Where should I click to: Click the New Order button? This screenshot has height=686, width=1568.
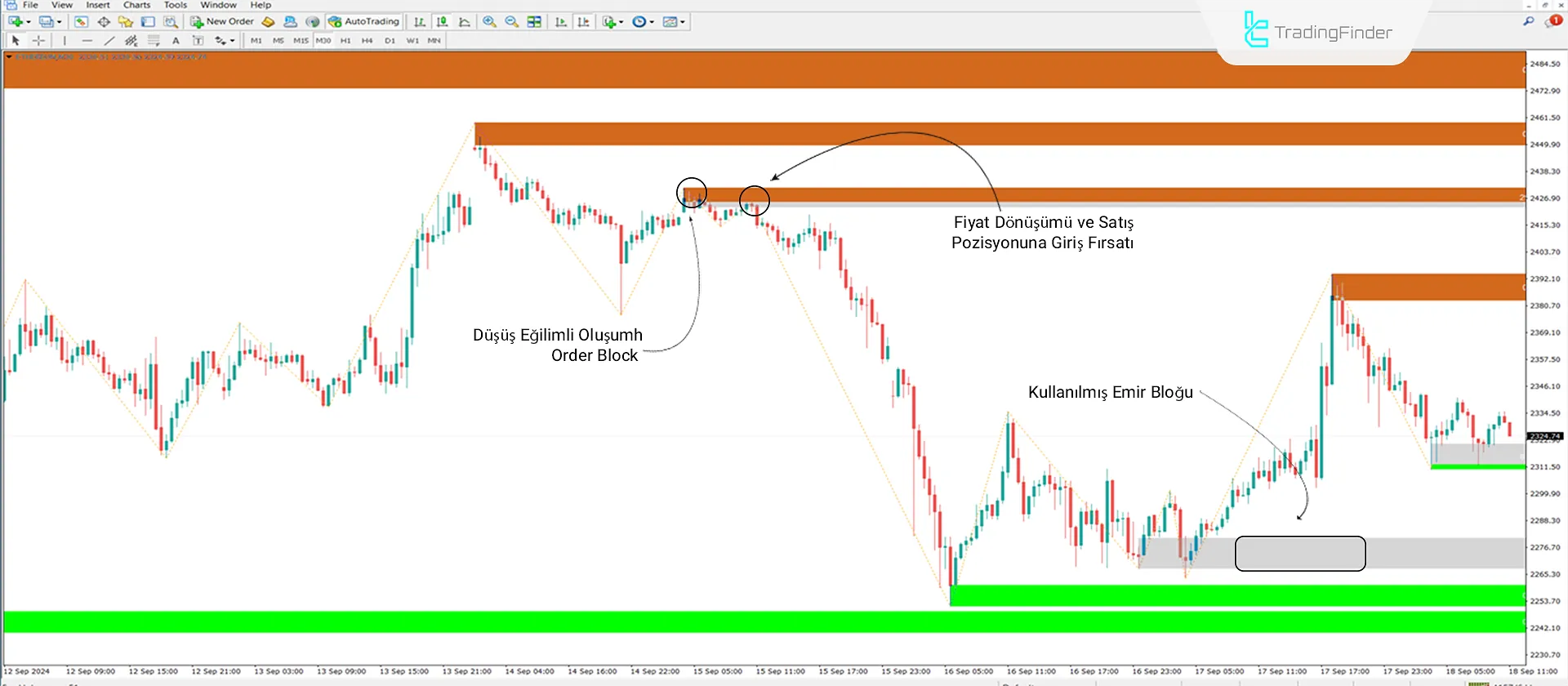coord(222,22)
